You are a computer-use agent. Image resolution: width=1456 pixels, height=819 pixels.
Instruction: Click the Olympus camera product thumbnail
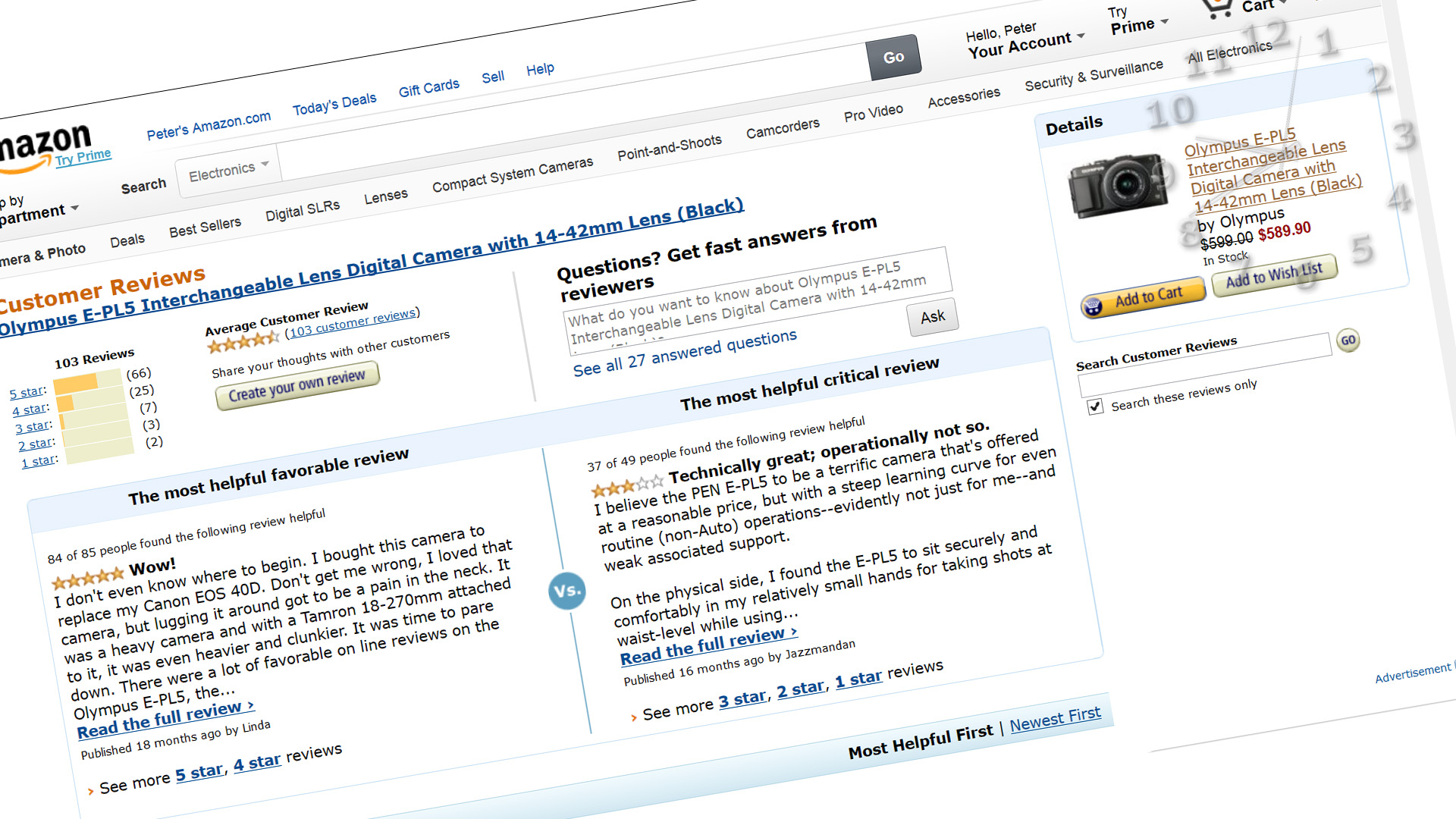(1119, 186)
